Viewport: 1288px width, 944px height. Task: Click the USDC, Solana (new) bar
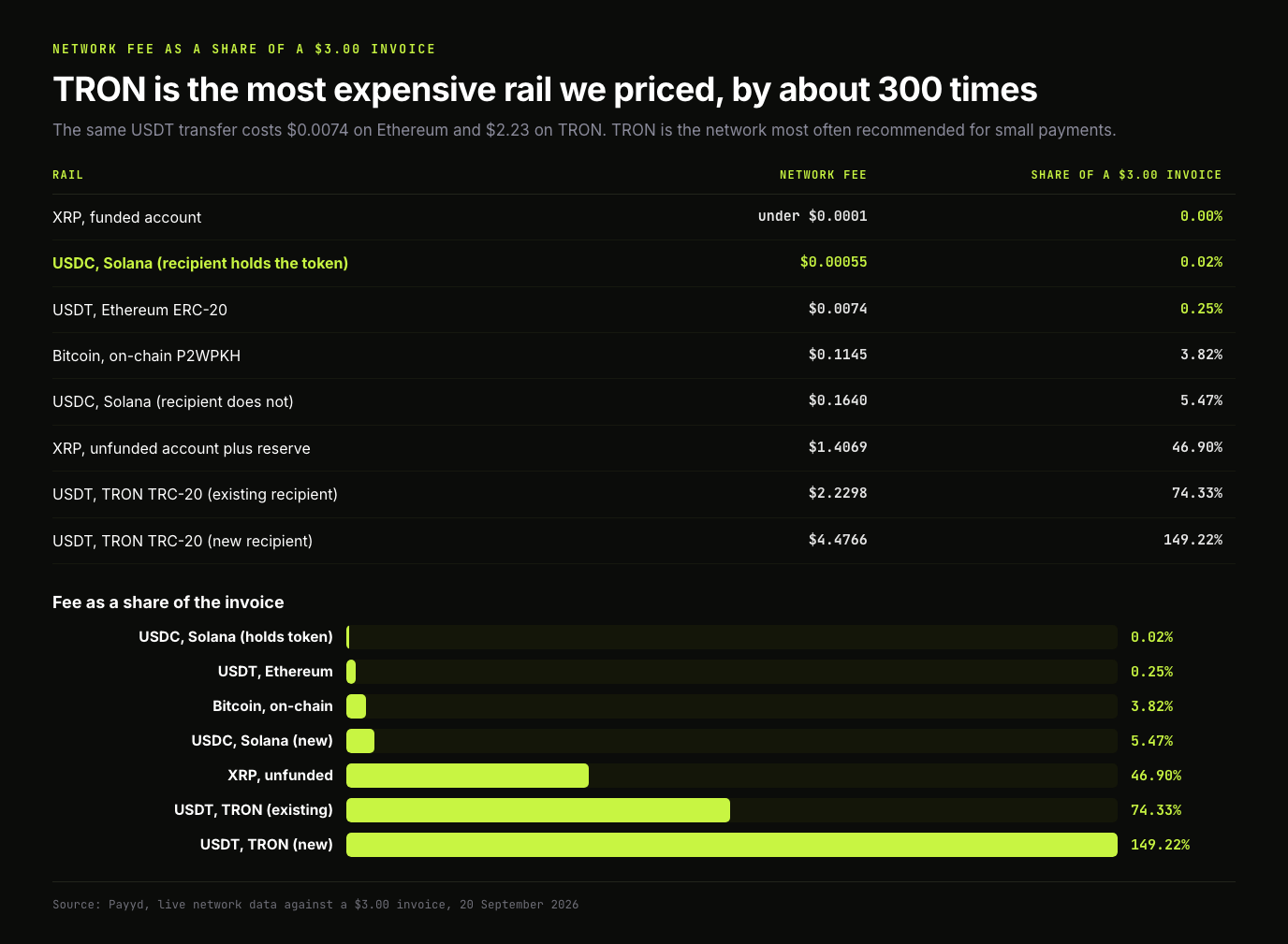tap(360, 741)
